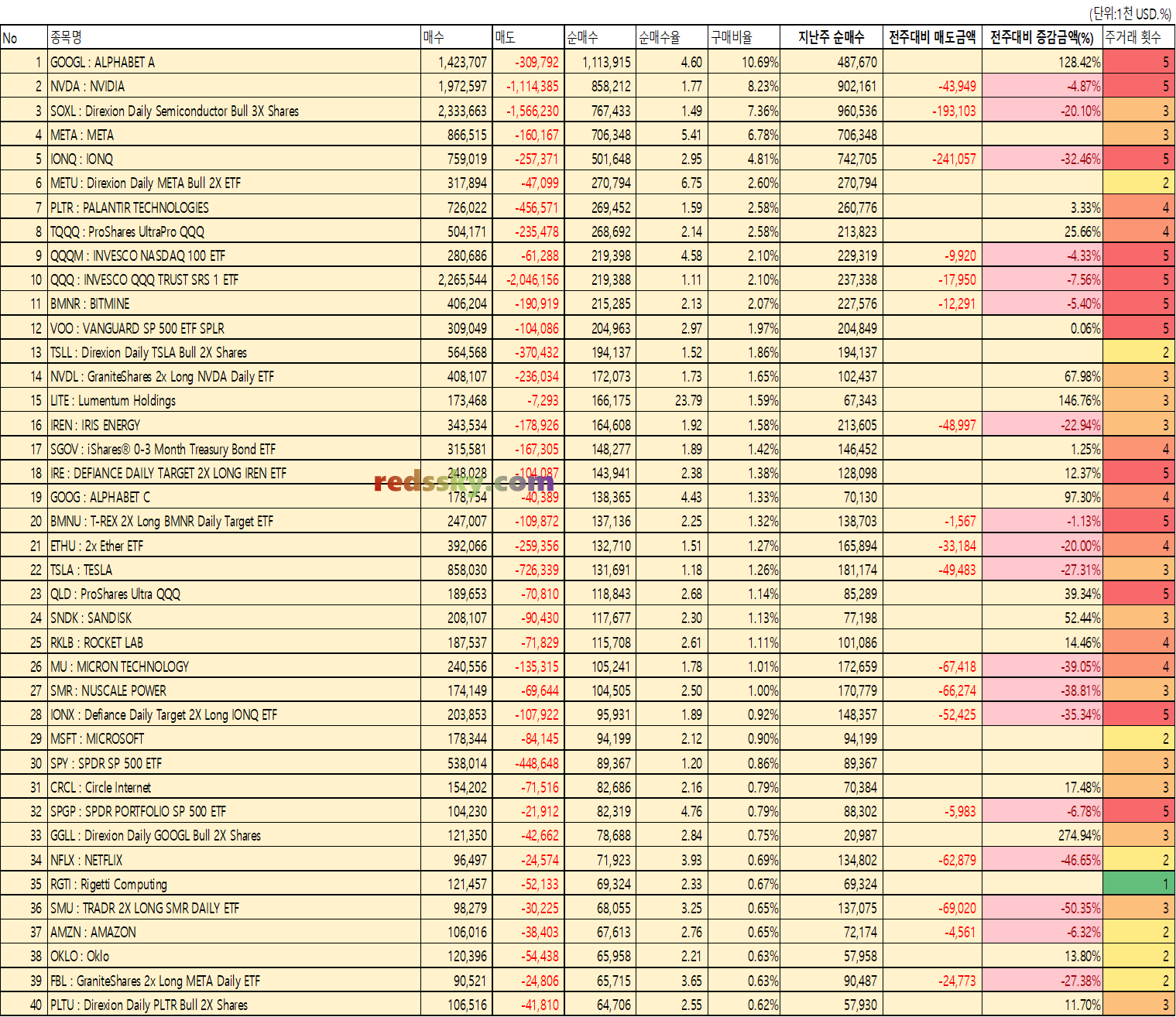Click MU : MICRON TECHNOLOGY cell
The width and height of the screenshot is (1176, 1017).
(x=234, y=666)
